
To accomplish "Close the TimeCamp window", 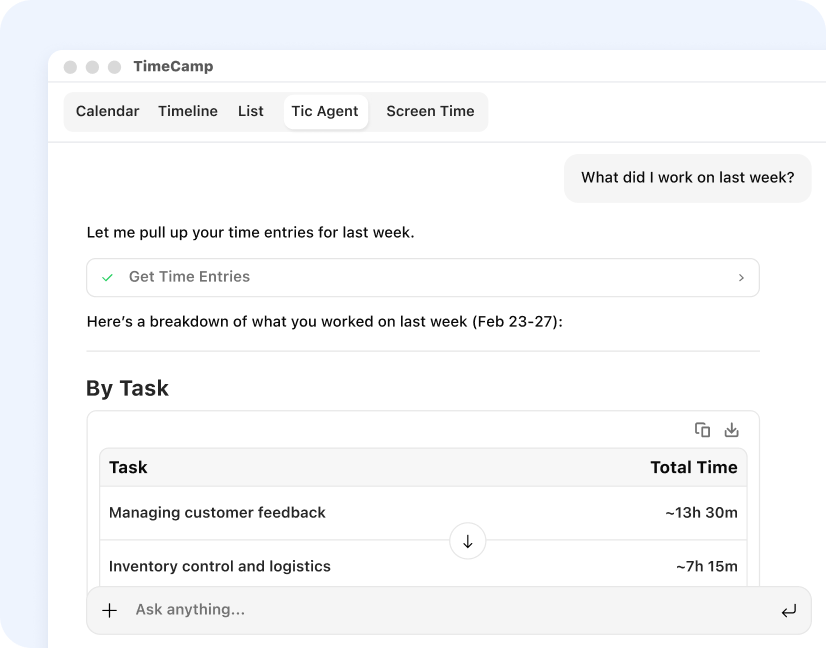I will (70, 67).
